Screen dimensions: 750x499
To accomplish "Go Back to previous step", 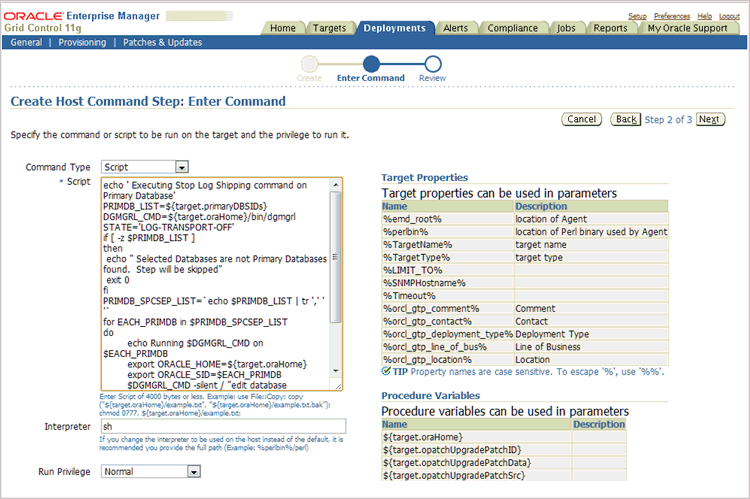I will 626,119.
